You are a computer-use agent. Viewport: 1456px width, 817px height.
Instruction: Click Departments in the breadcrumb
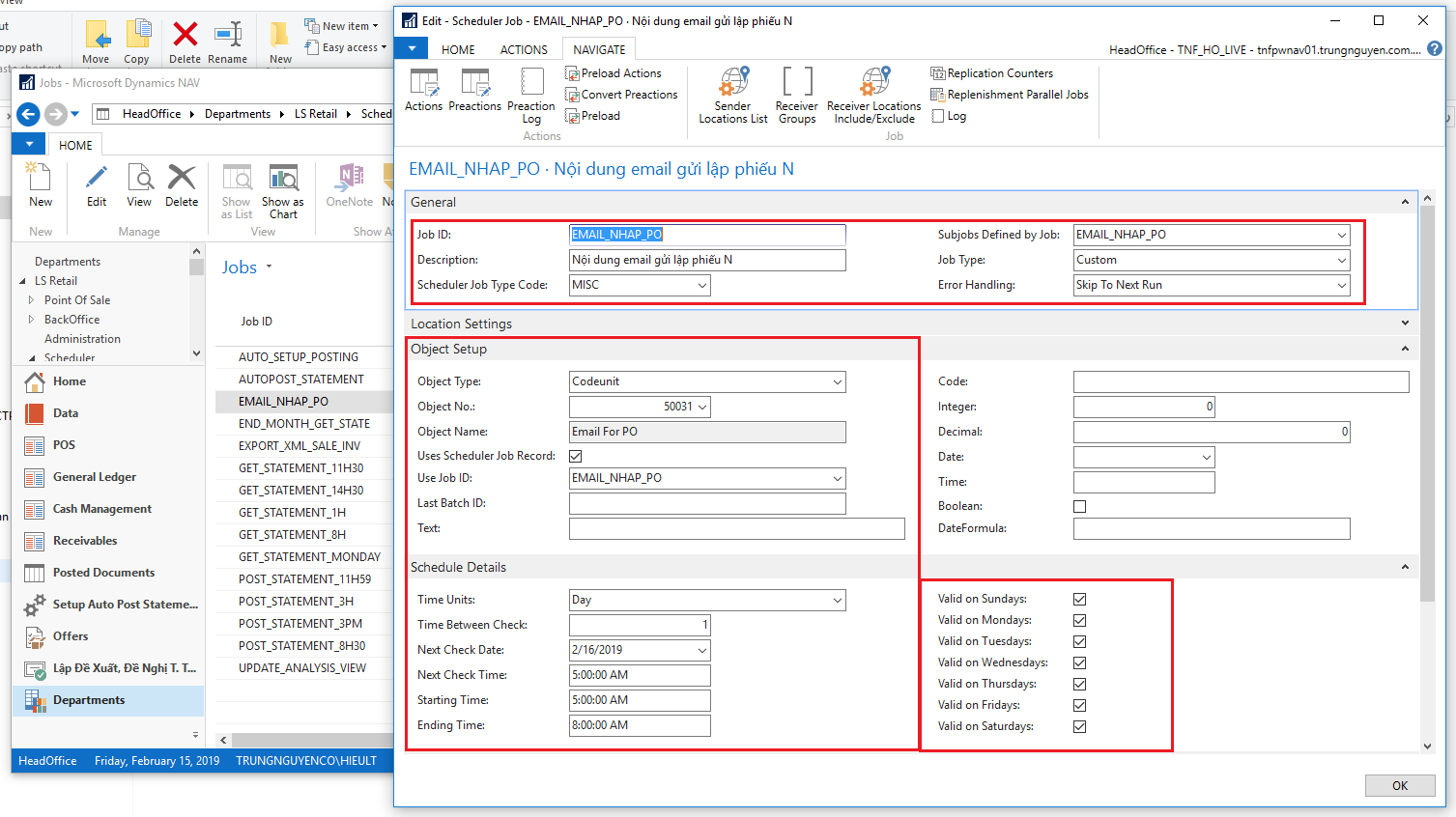pyautogui.click(x=238, y=114)
